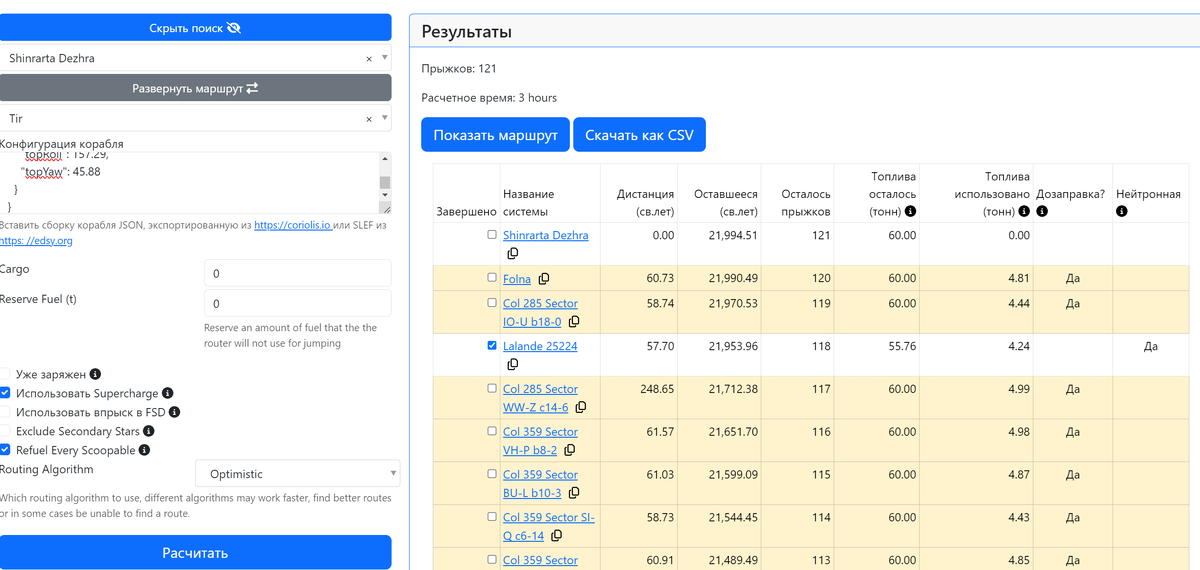Copy Col 359 Sector VH-P b8-2 icon
Viewport: 1200px width, 570px height.
[569, 451]
